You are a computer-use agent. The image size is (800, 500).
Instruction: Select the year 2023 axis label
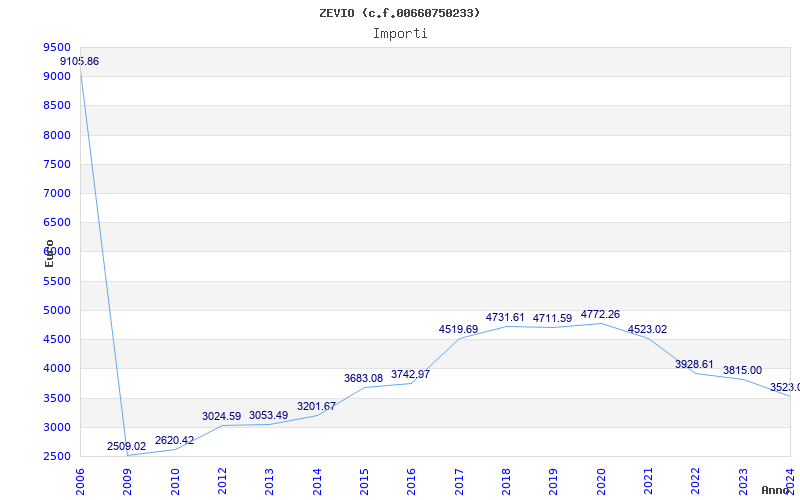click(x=743, y=482)
